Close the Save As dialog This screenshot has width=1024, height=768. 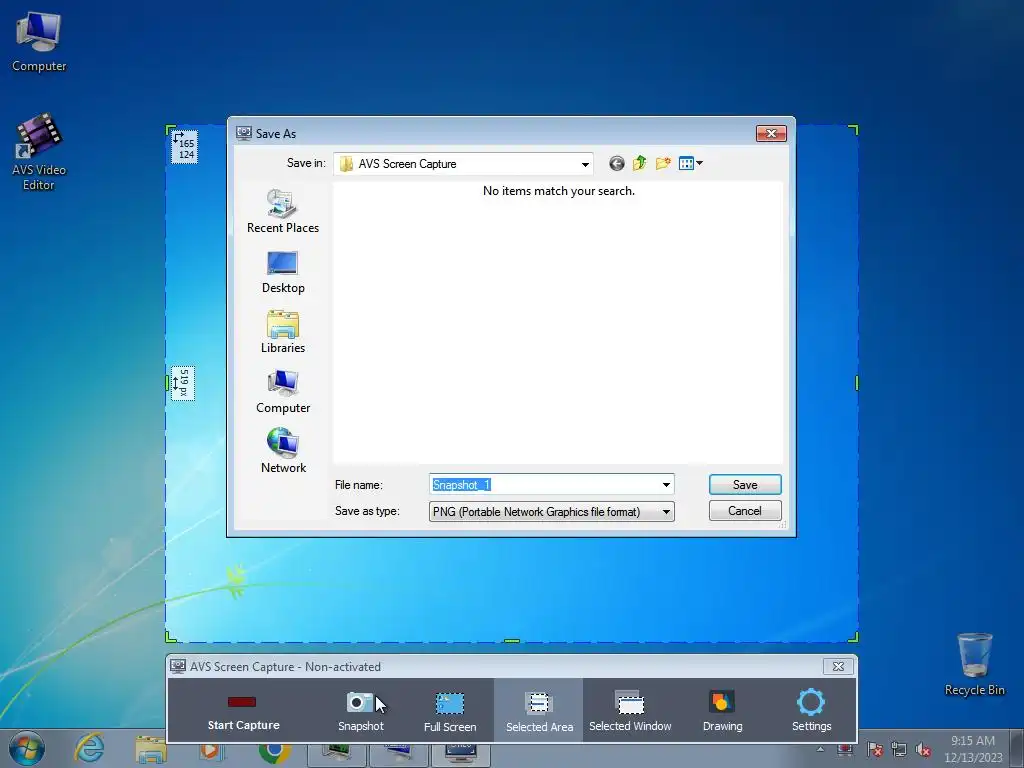pyautogui.click(x=771, y=133)
